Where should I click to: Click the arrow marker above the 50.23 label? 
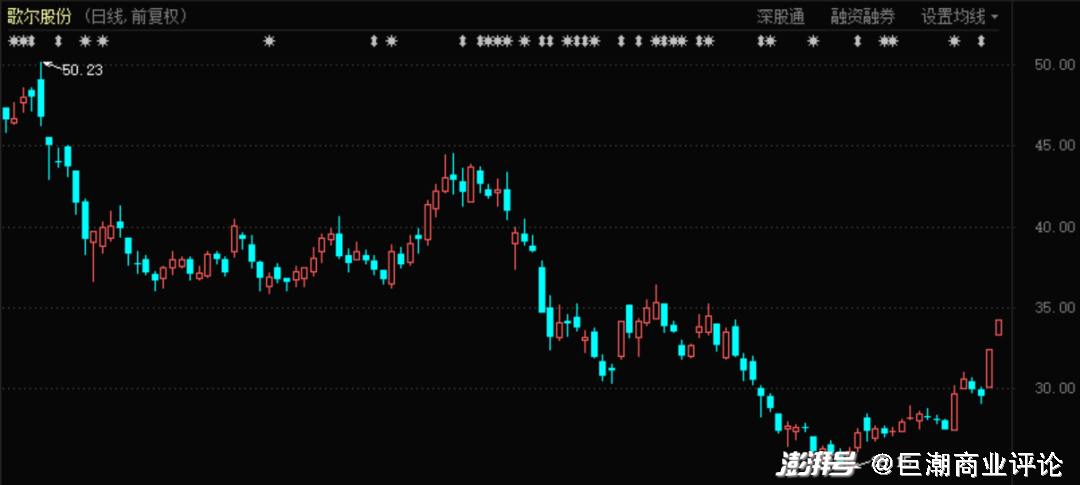[x=57, y=41]
